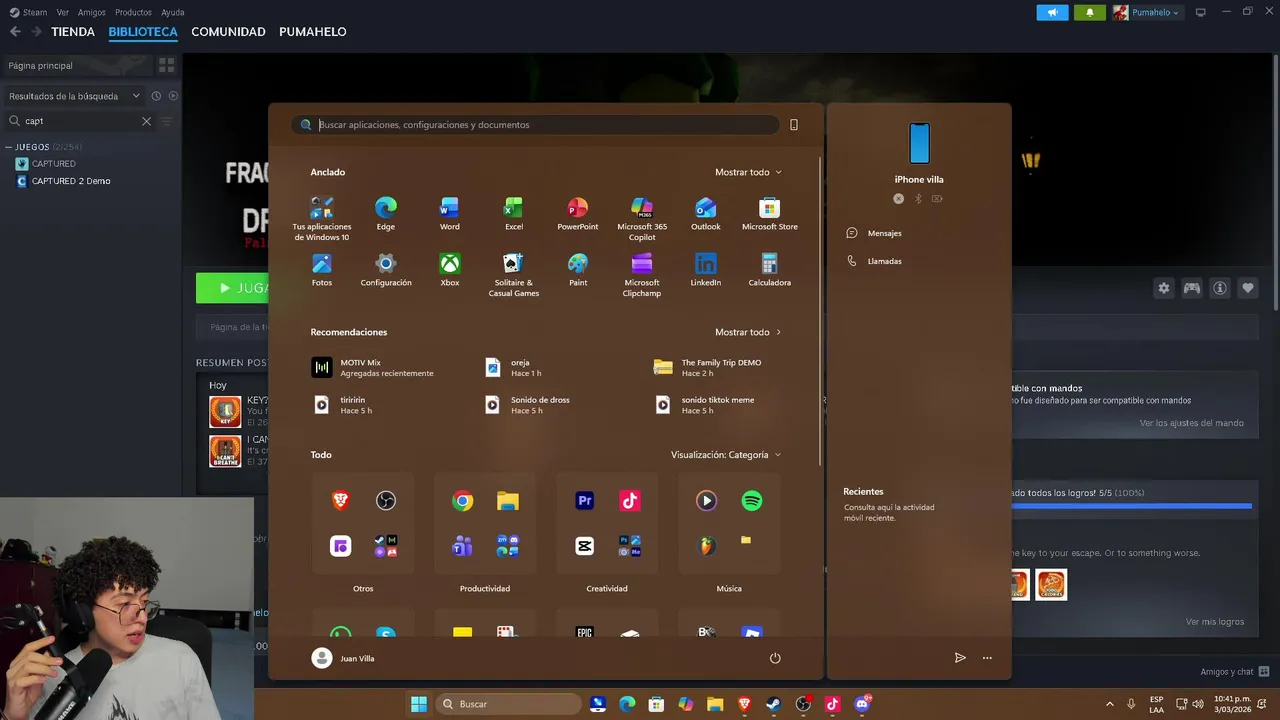Screen dimensions: 1280x720
Task: Open Excel in the Start menu
Action: tap(513, 213)
